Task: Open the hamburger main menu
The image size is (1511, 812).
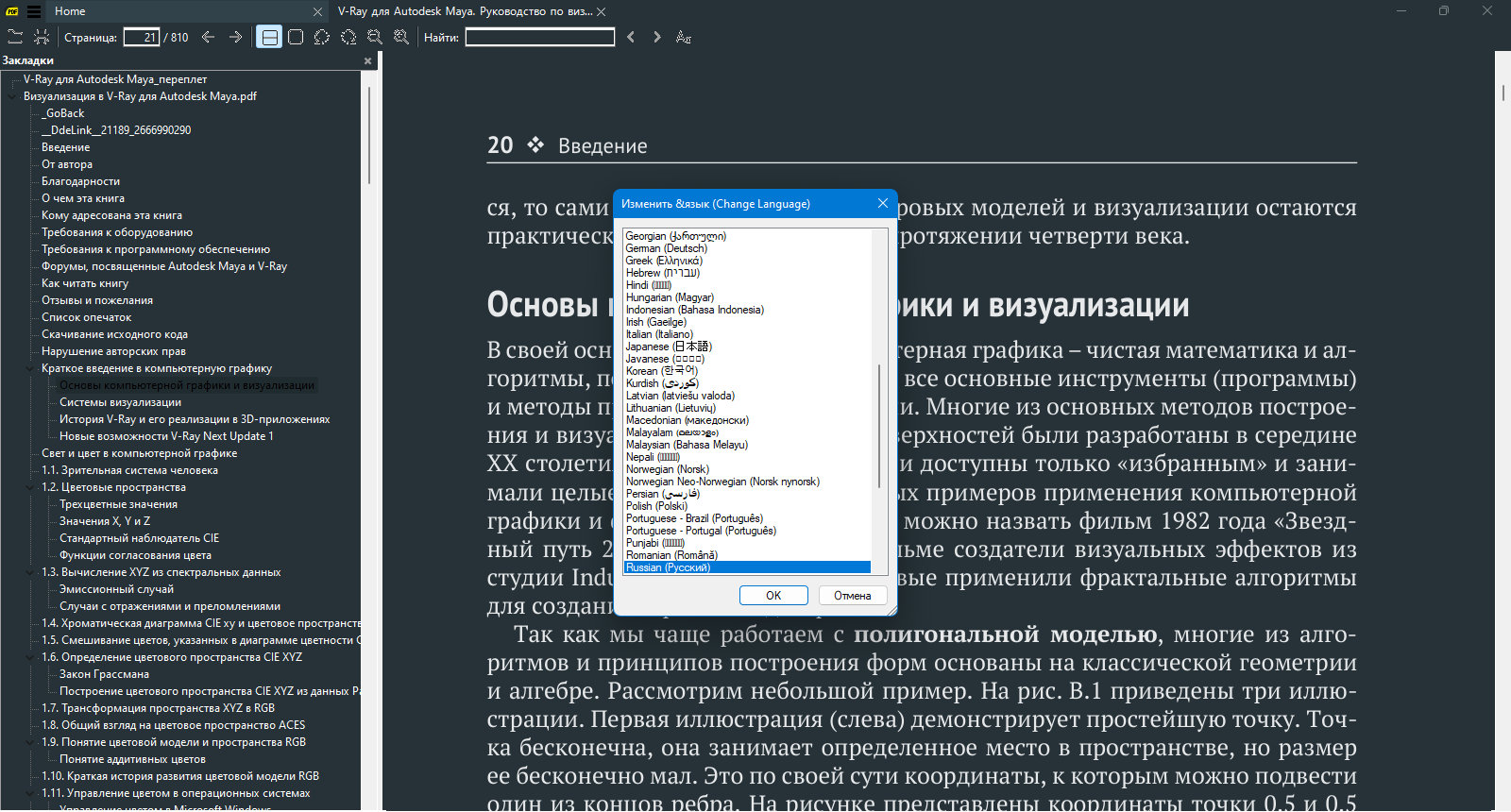Action: click(34, 11)
